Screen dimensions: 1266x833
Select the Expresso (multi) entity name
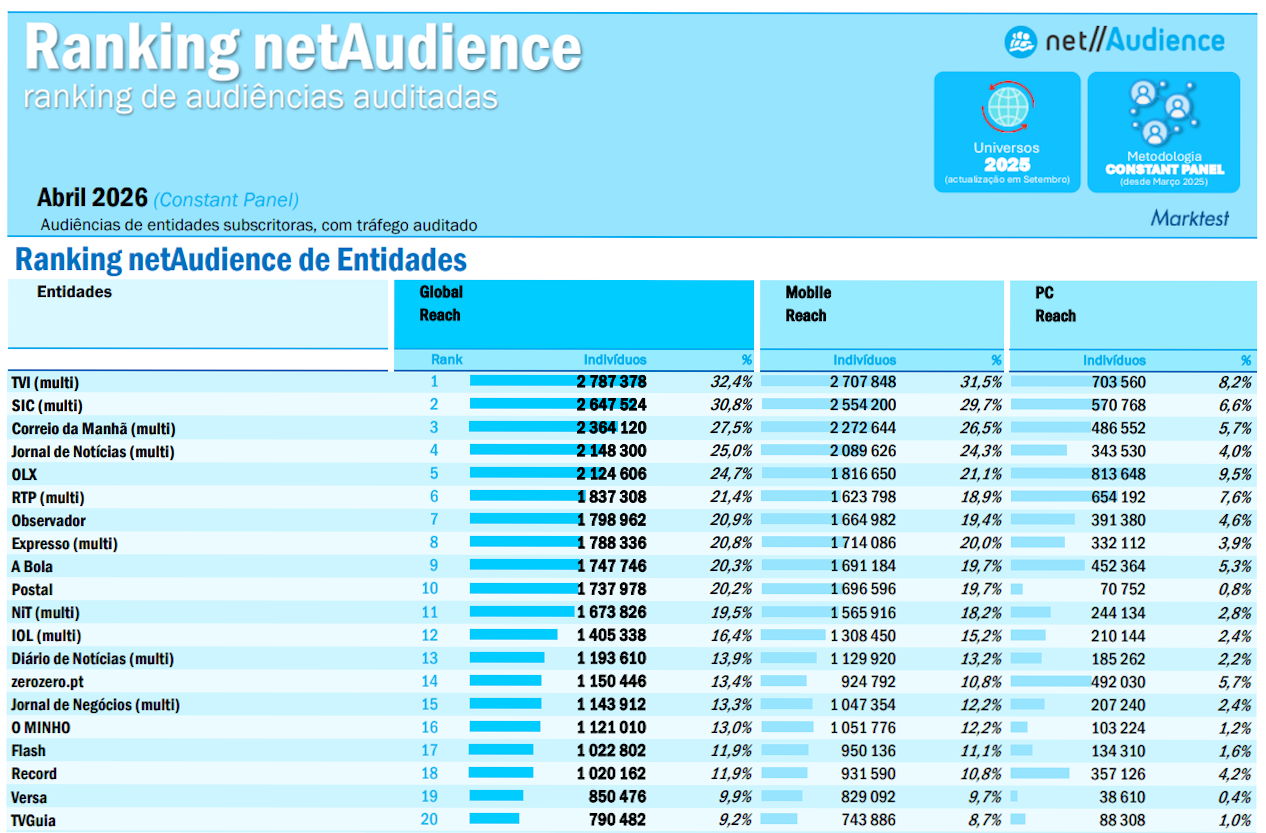[x=64, y=544]
